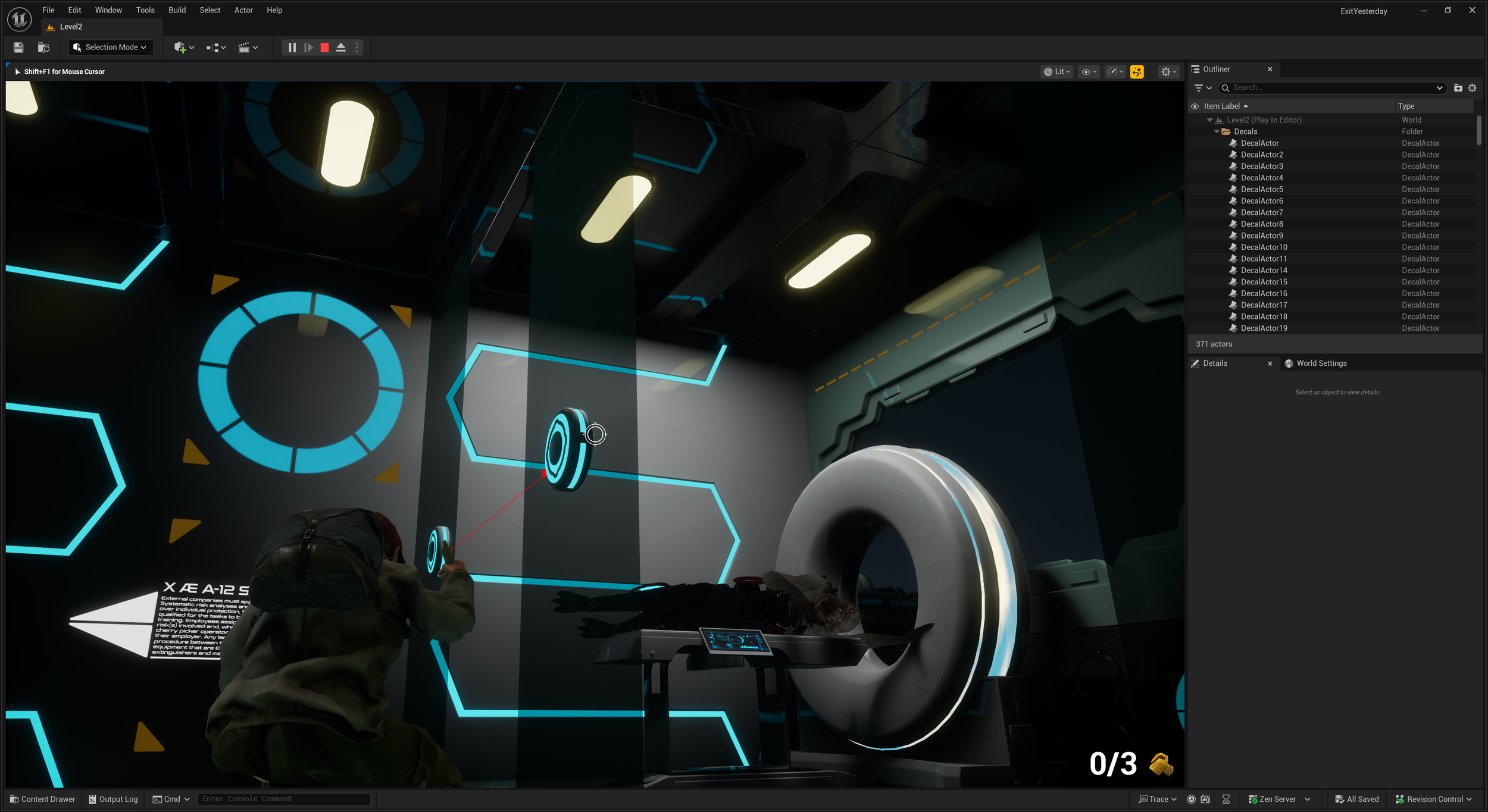Click the Output Log button
This screenshot has width=1488, height=812.
tap(113, 799)
